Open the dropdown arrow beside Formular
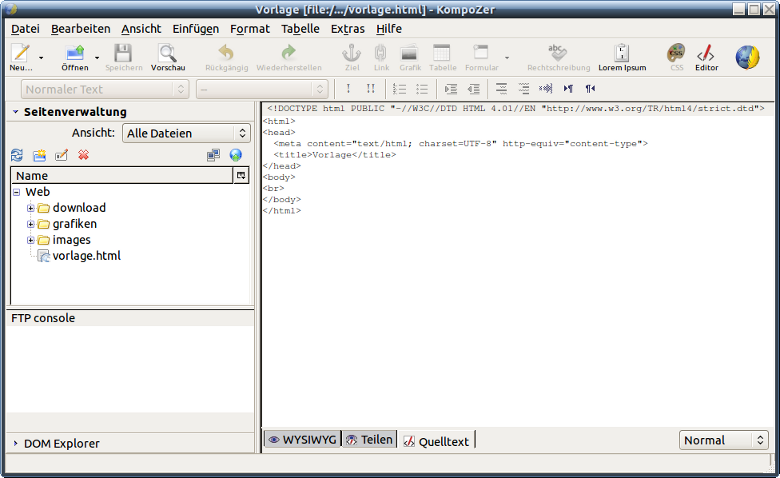Screen dimensions: 780x478 [507, 58]
